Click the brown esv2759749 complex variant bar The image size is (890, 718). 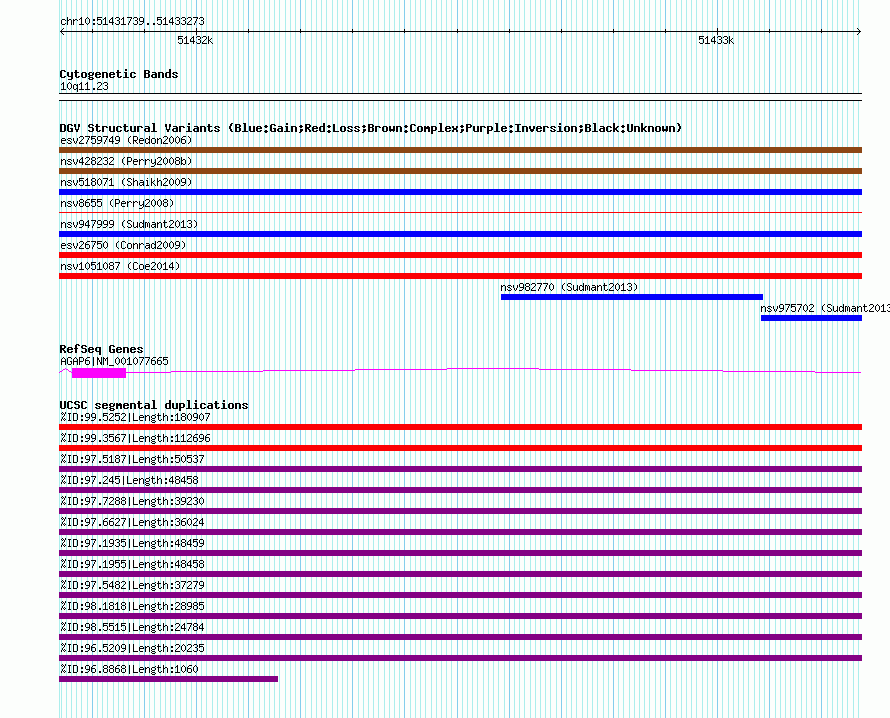click(x=460, y=150)
